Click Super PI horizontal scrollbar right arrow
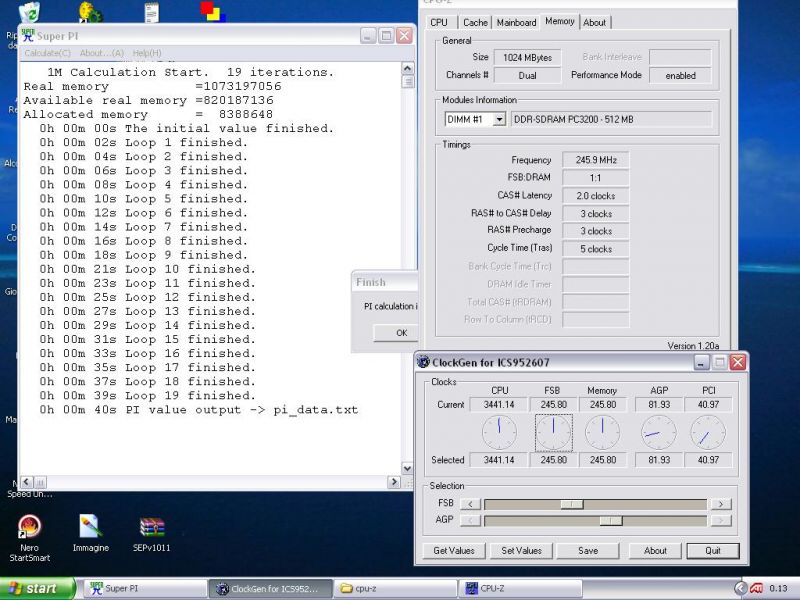Image resolution: width=800 pixels, height=600 pixels. click(x=394, y=482)
